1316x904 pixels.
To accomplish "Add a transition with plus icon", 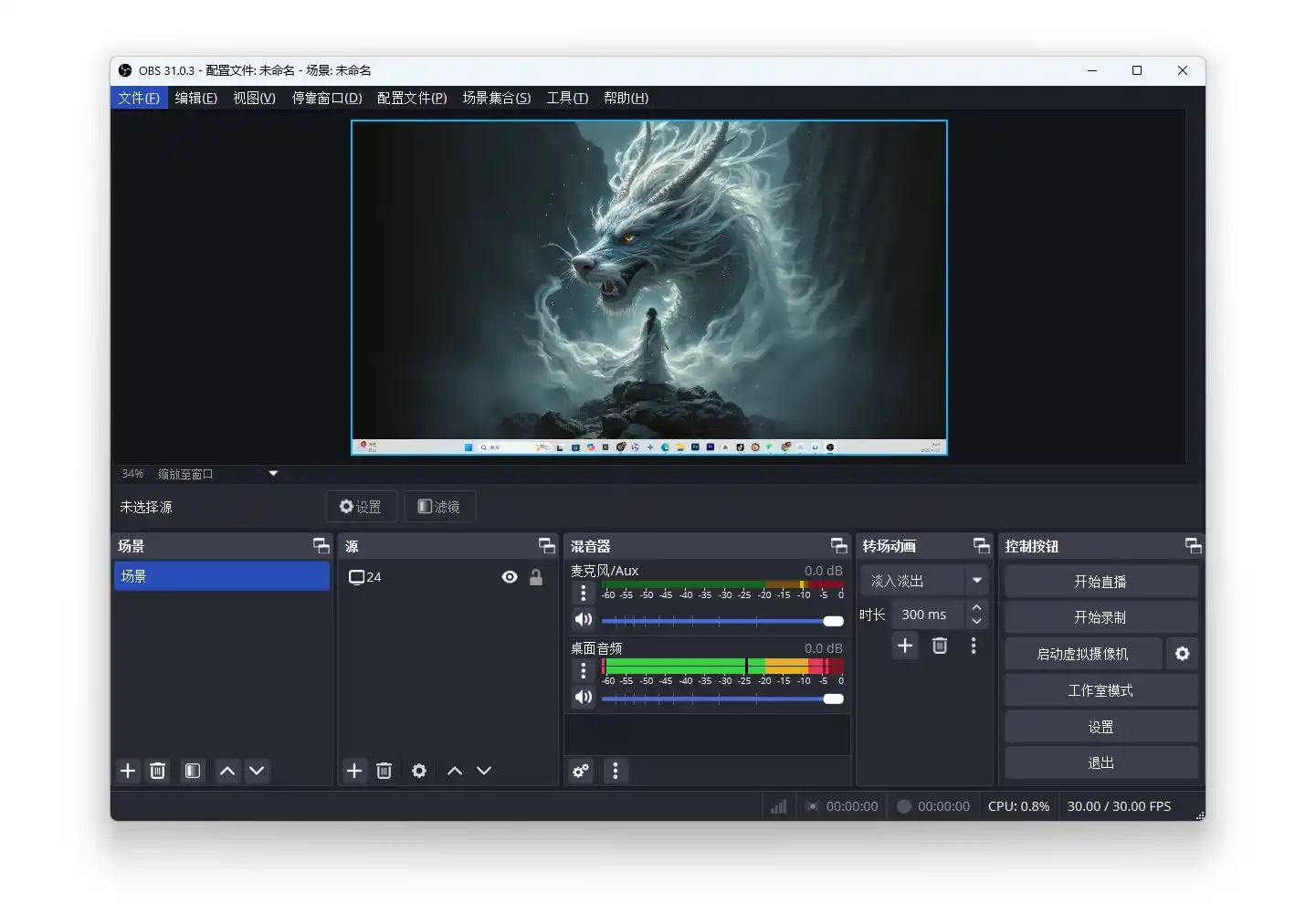I will [905, 646].
